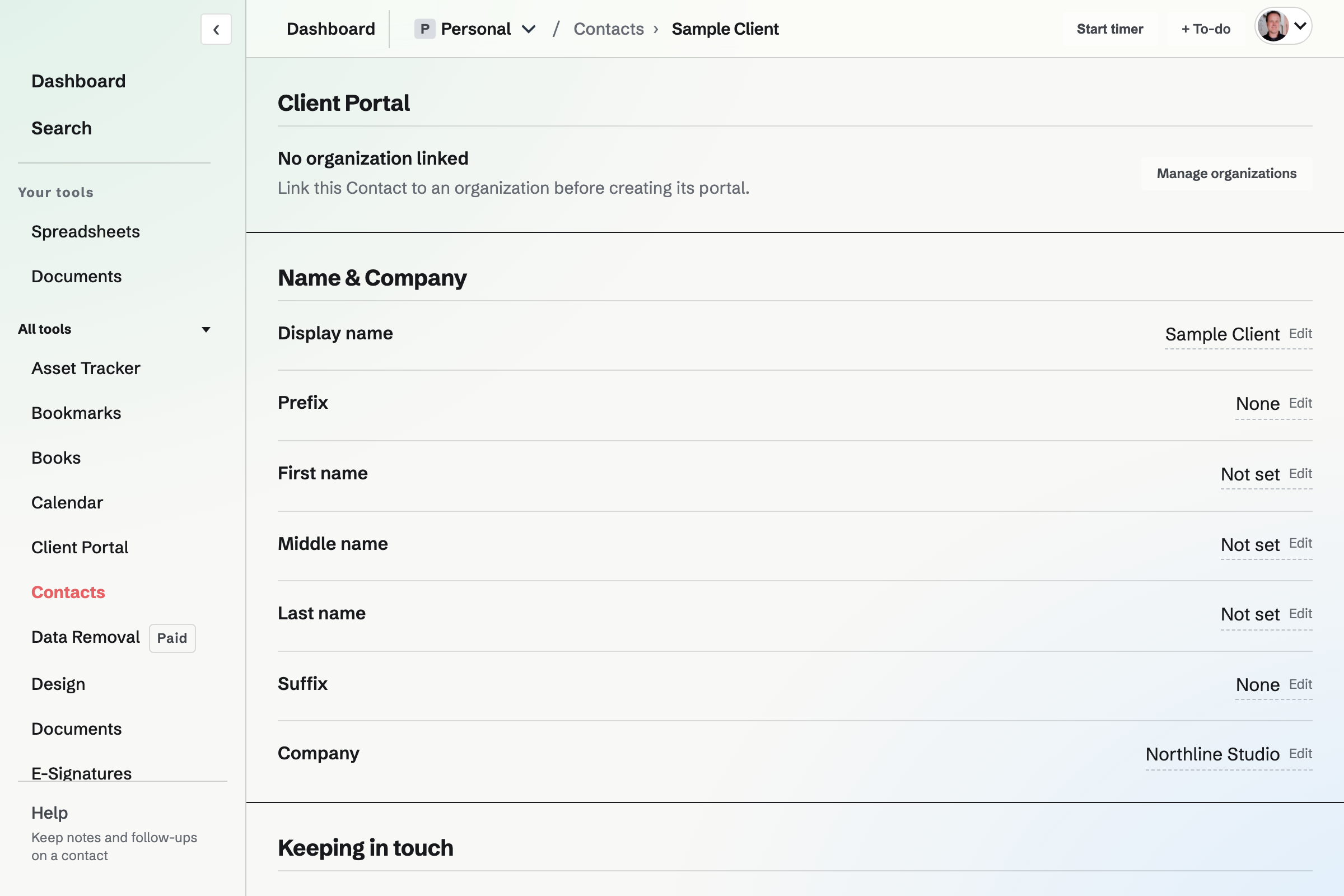Viewport: 1344px width, 896px height.
Task: Click the Sample Client display name value
Action: (x=1222, y=334)
